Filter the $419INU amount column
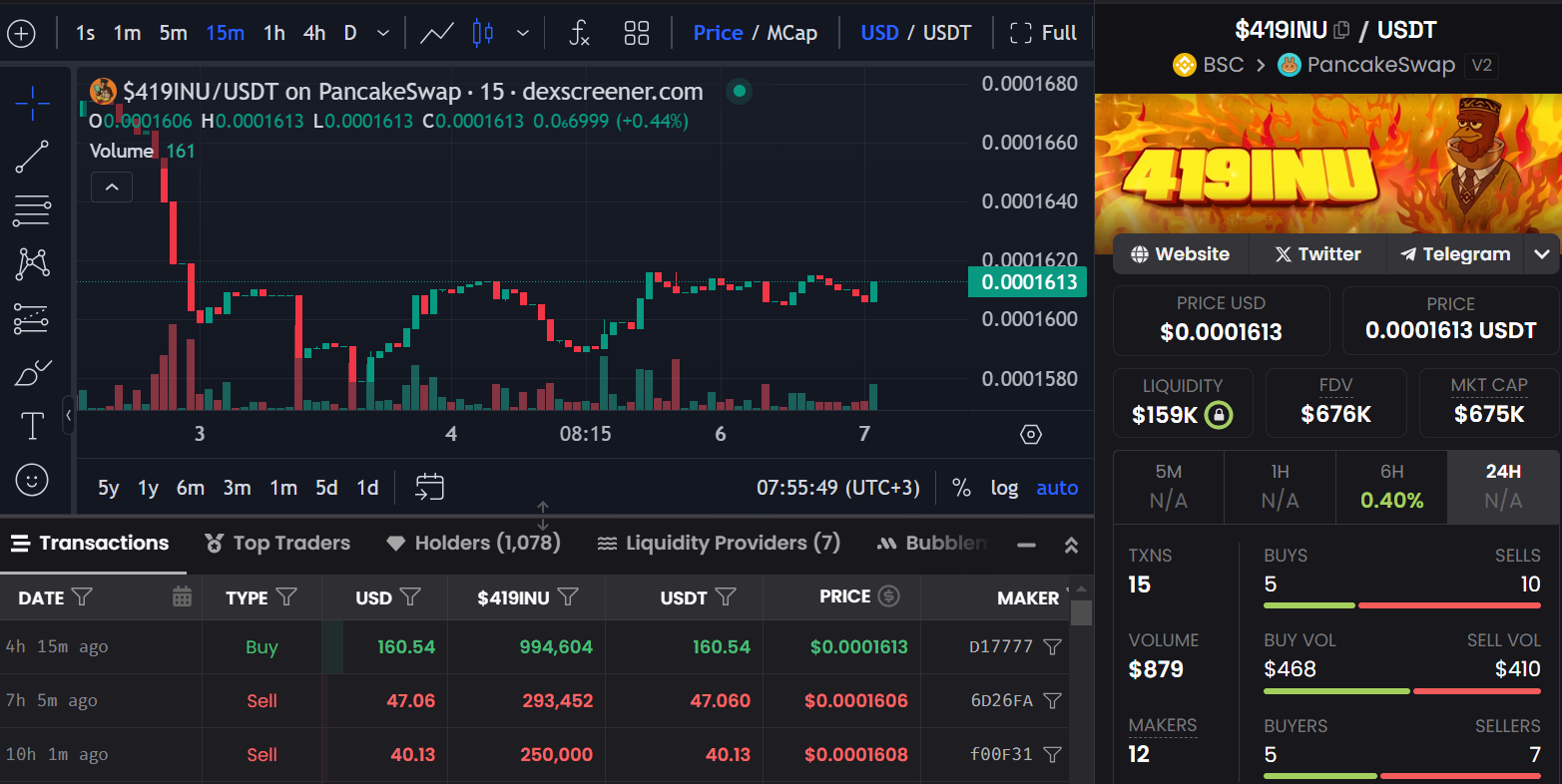The height and width of the screenshot is (784, 1562). [x=568, y=596]
